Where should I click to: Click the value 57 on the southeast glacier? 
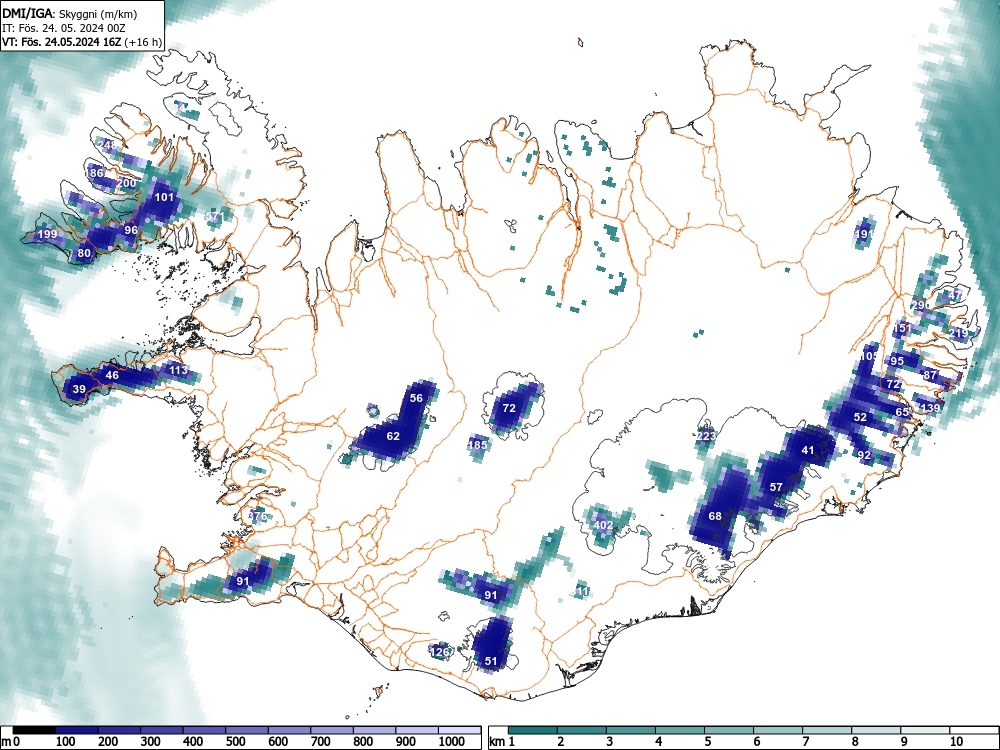776,487
